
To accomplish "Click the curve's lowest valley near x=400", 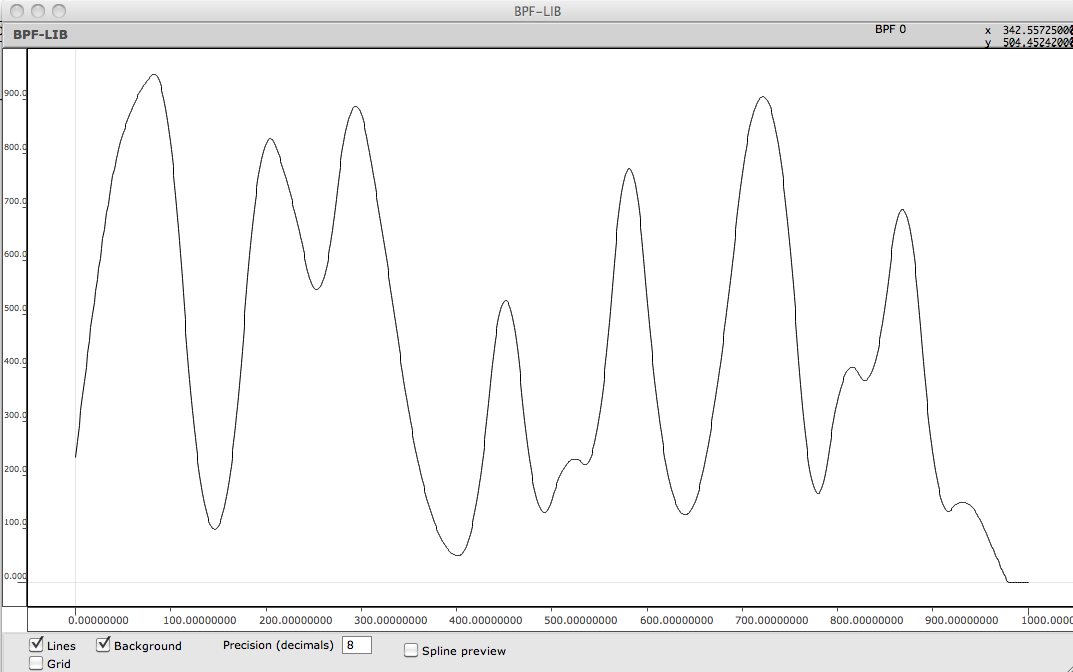I will pos(457,554).
